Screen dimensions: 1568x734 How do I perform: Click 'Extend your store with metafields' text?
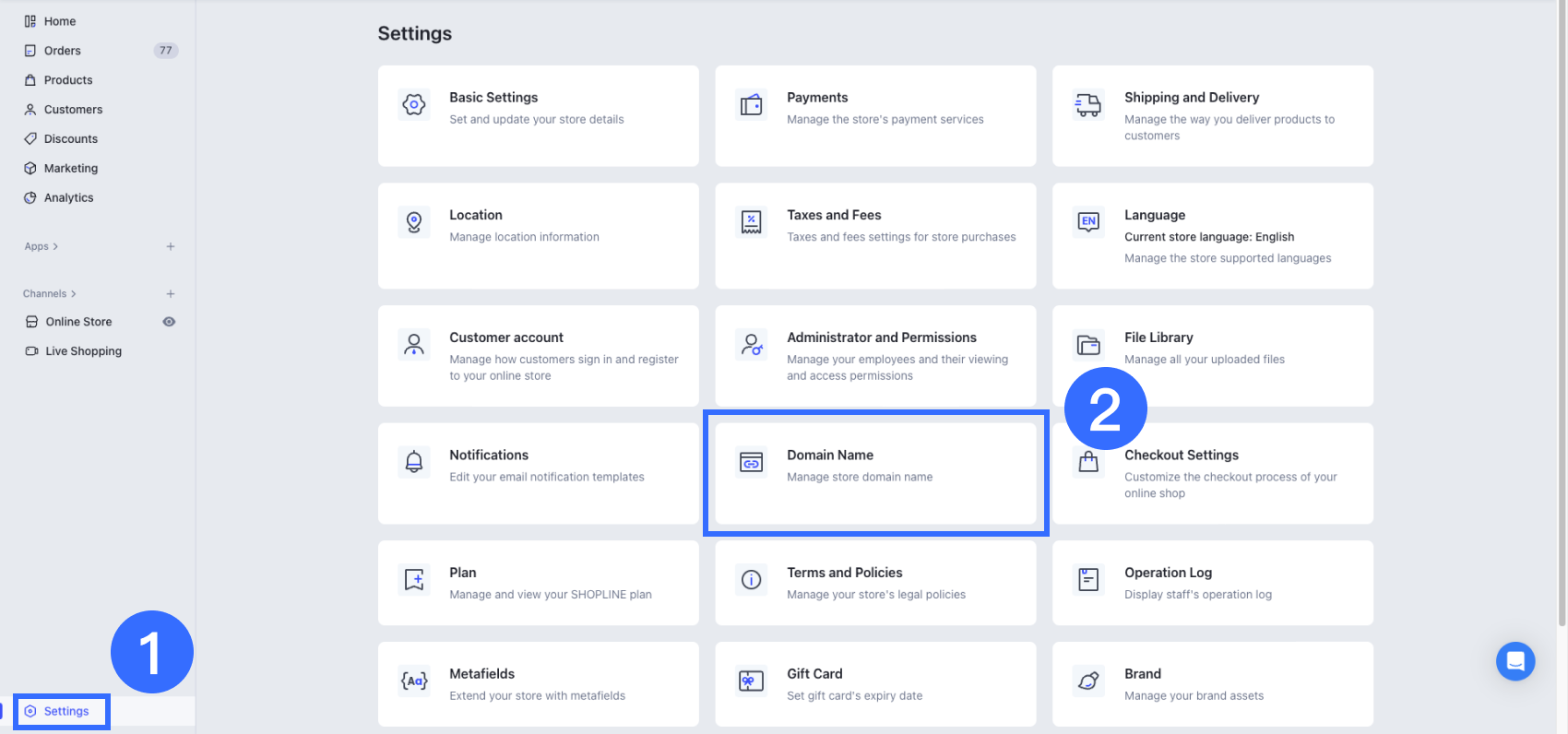[537, 696]
